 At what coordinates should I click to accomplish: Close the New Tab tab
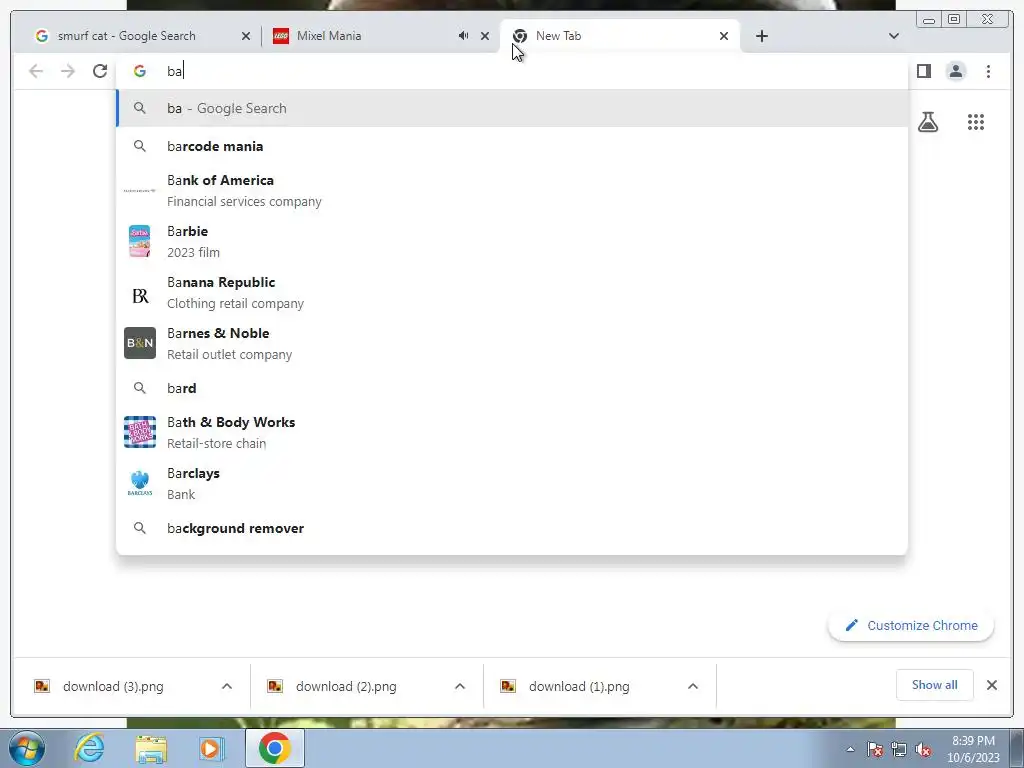(x=724, y=36)
